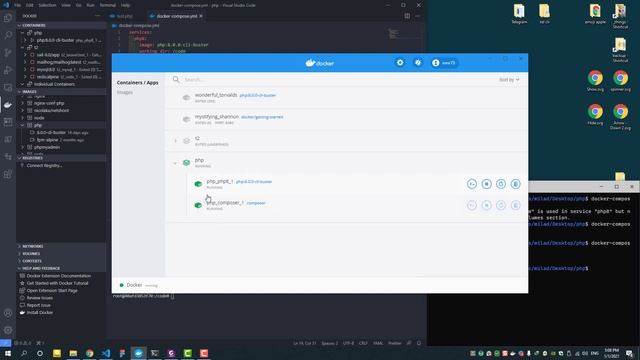This screenshot has height=360, width=640.
Task: Open the Sort by dropdown in Docker
Action: 509,80
